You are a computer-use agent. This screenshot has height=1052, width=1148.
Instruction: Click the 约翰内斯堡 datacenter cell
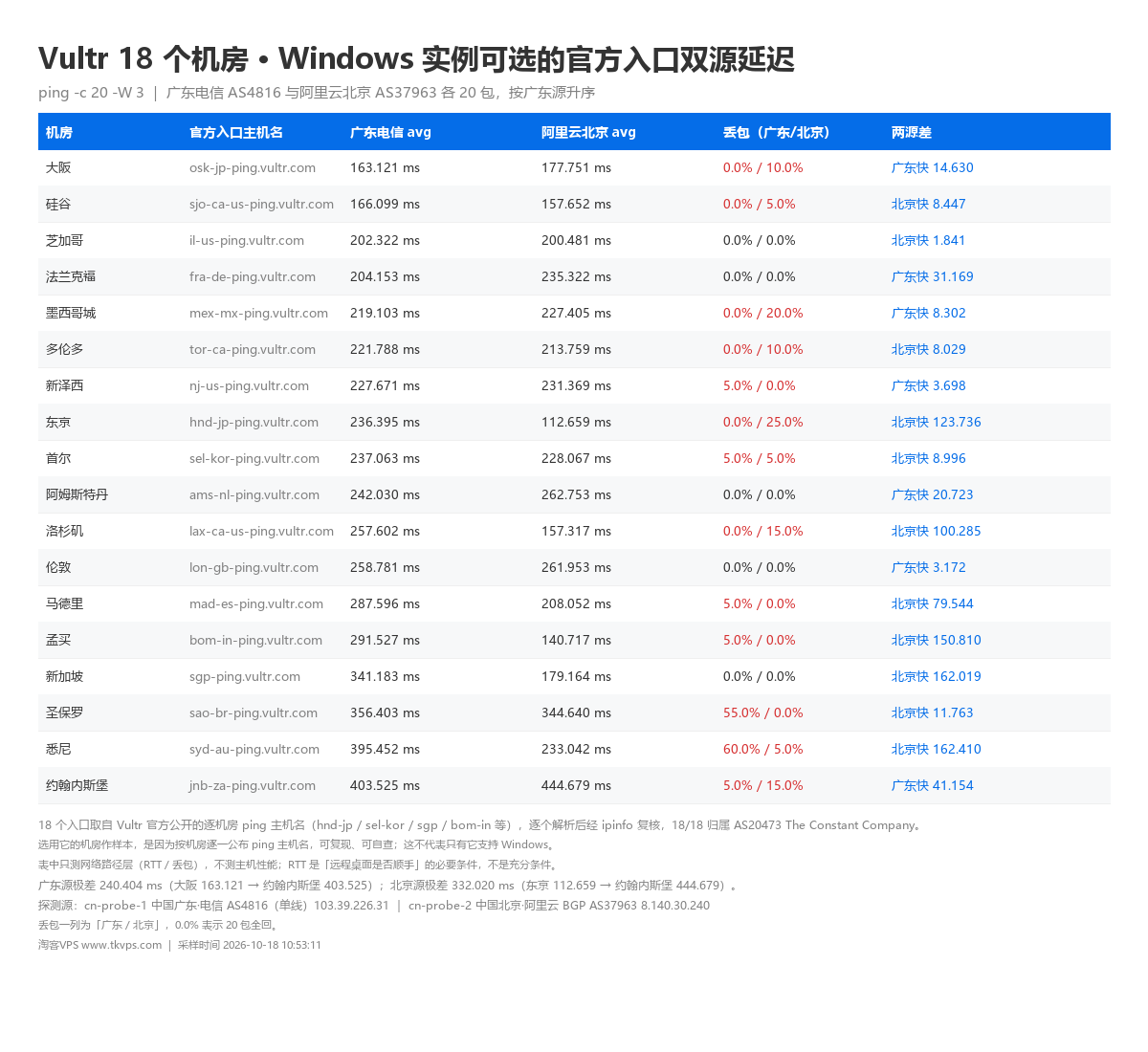[77, 785]
